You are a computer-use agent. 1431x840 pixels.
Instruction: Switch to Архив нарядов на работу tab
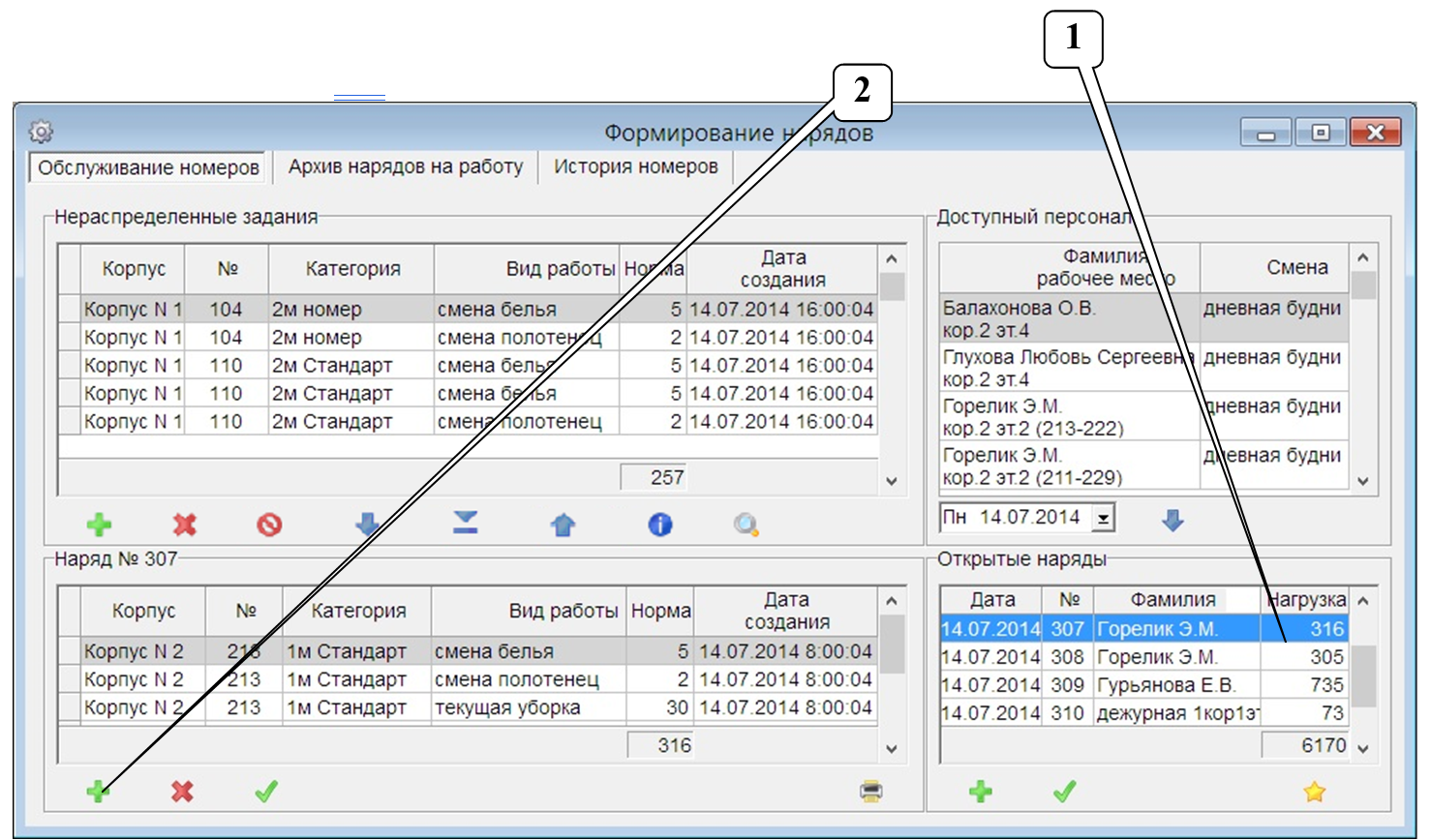tap(405, 166)
